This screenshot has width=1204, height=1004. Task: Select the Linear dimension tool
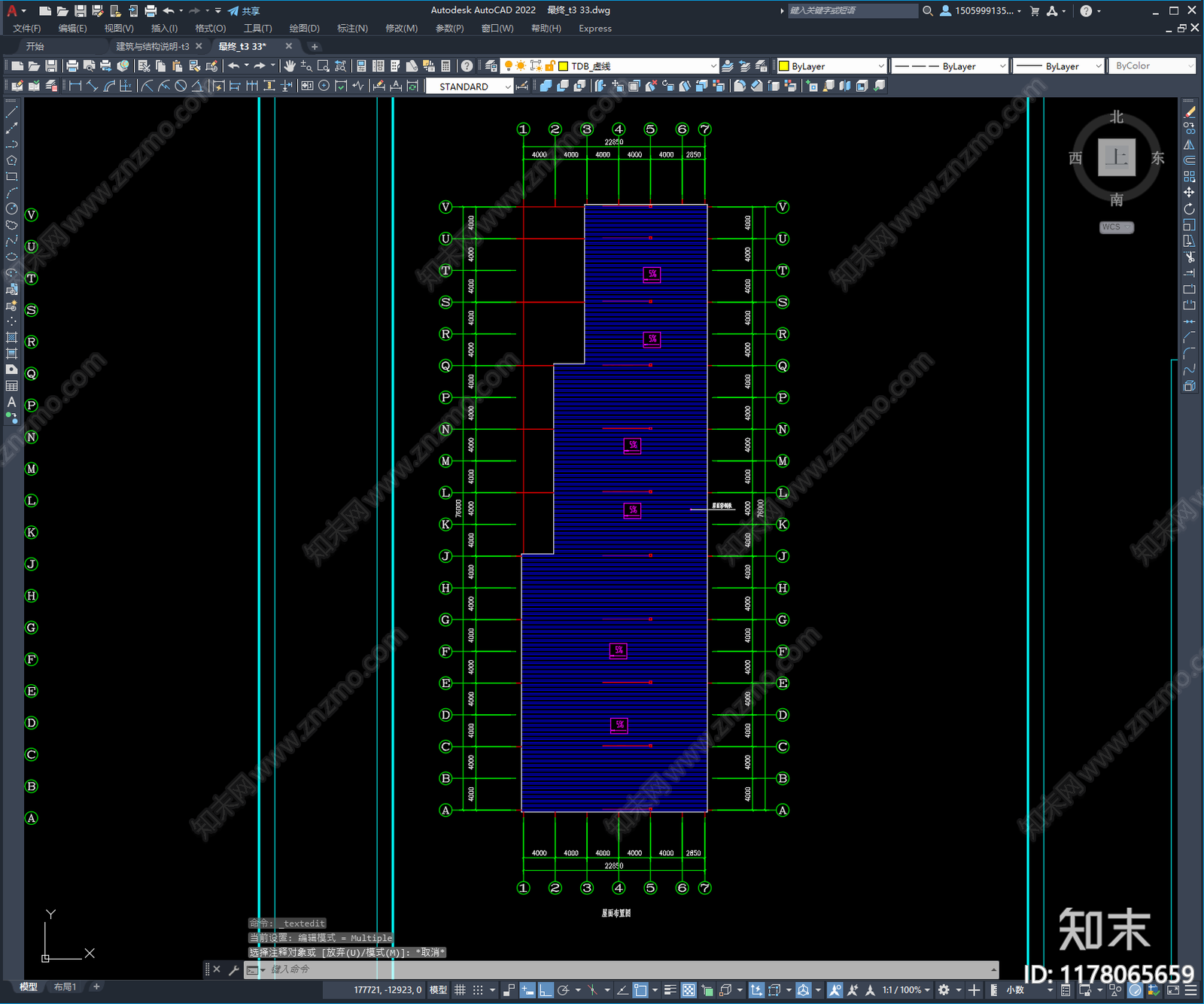pos(75,86)
